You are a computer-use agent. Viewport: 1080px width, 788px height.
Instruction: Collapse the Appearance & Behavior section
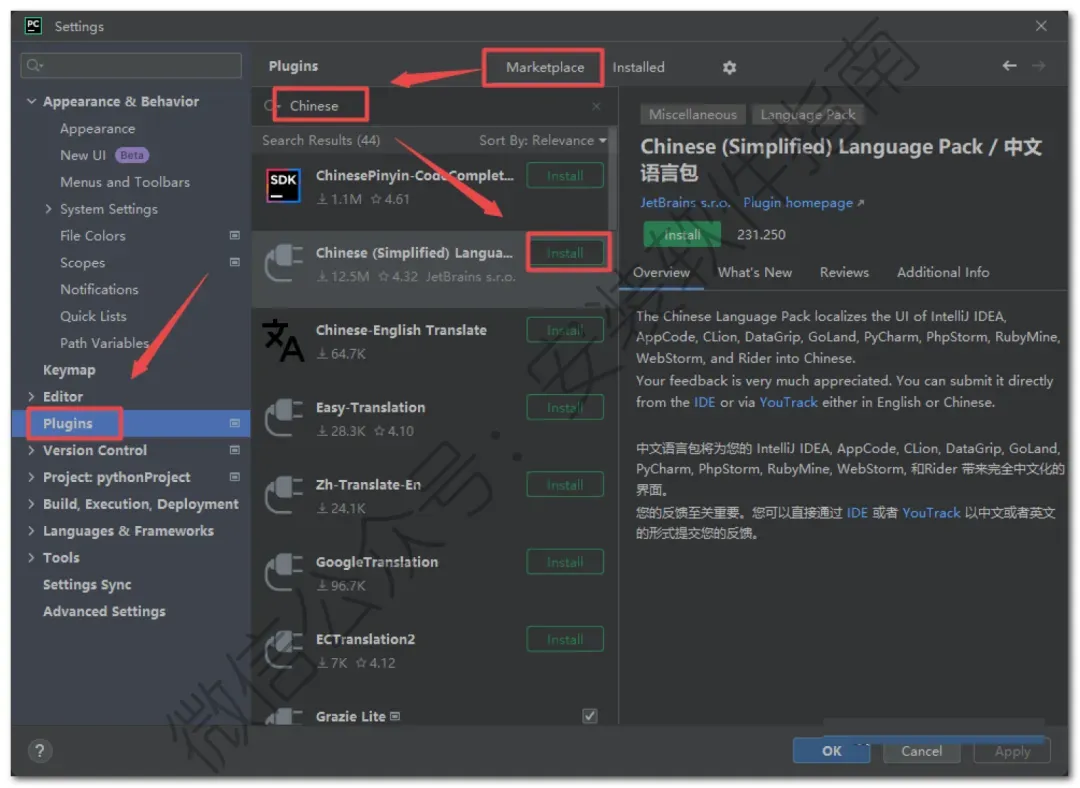click(x=31, y=101)
